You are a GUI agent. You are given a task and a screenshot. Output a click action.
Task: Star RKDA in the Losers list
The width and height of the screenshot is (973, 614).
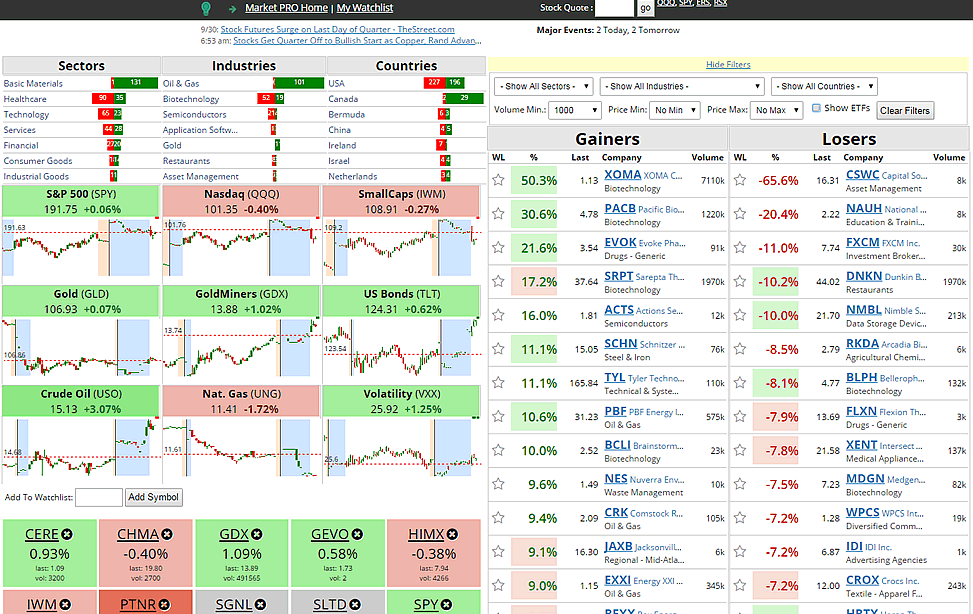[x=740, y=349]
